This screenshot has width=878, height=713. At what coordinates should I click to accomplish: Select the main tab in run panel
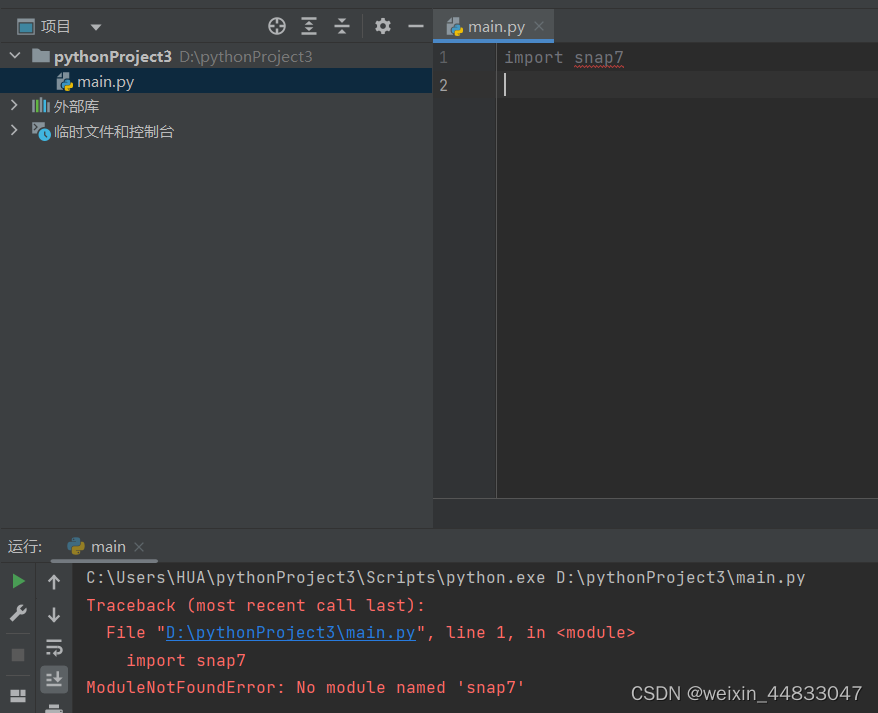(x=103, y=546)
